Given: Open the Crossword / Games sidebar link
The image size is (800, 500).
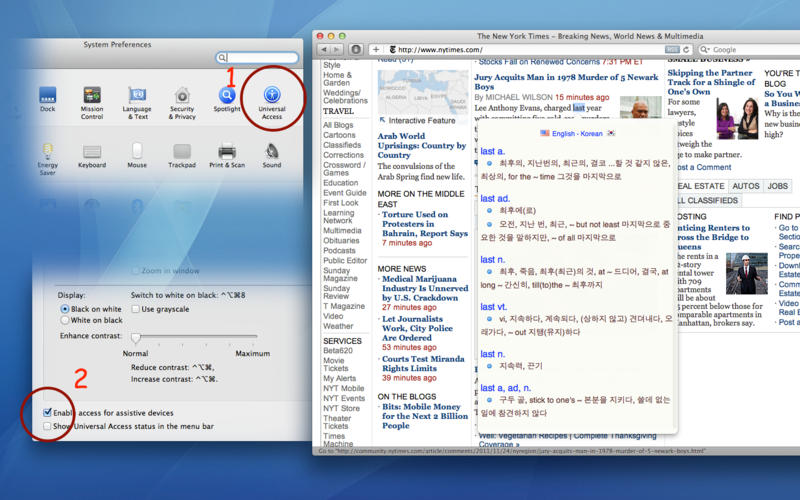Looking at the screenshot, I should [x=344, y=169].
